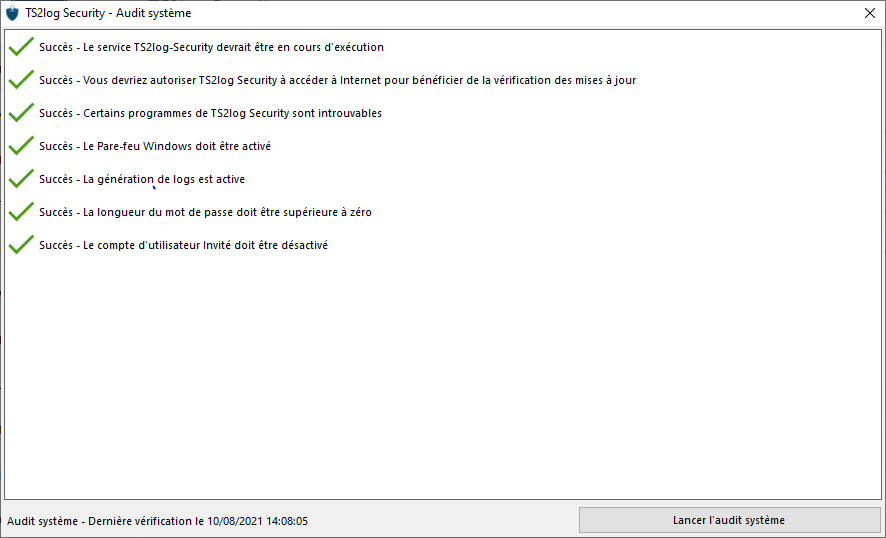This screenshot has width=886, height=538.
Task: Click the green checkmark beside Pare-feu Windows row
Action: coord(21,146)
